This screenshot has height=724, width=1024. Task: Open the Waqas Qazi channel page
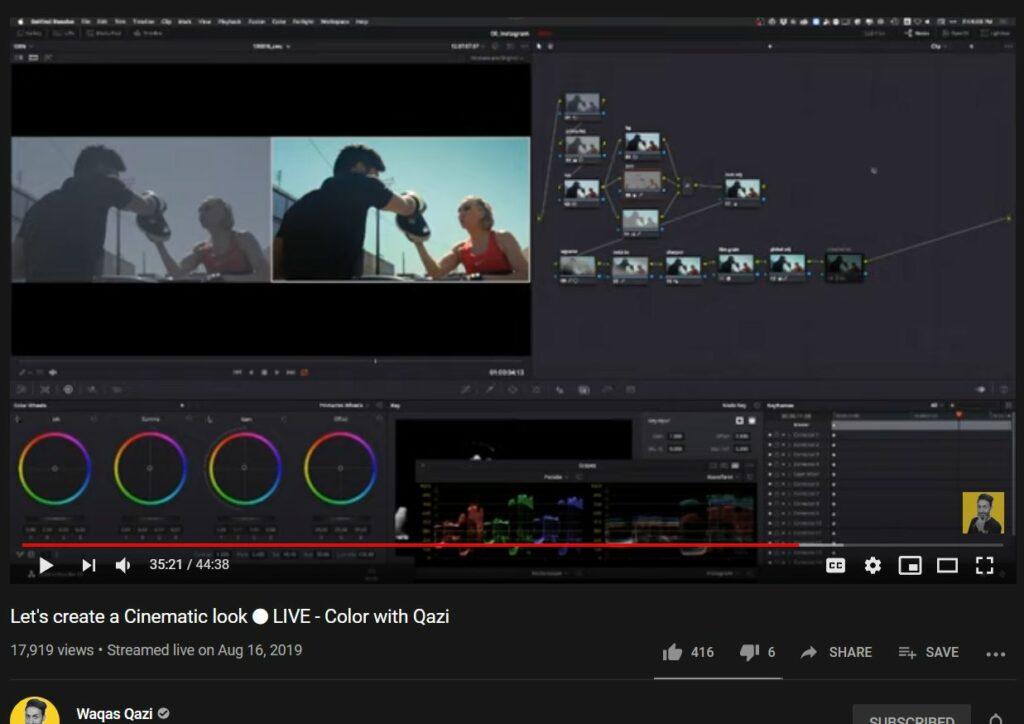pos(113,712)
